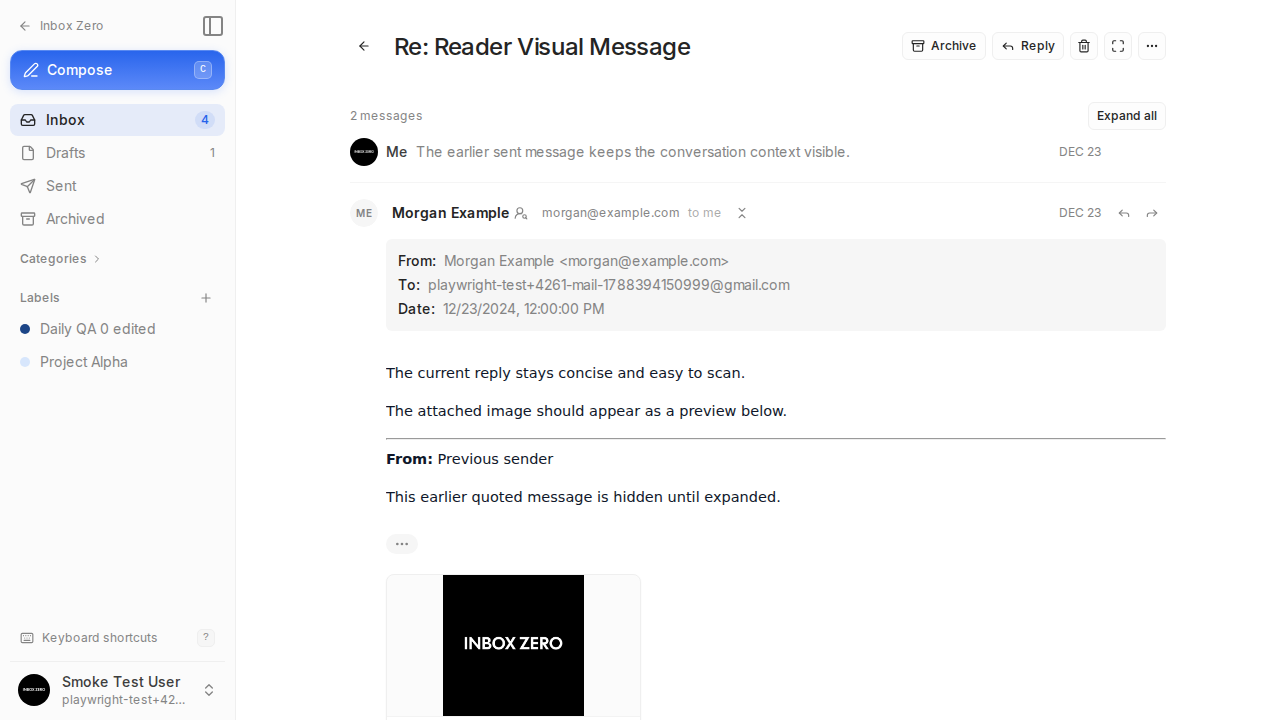Screen dimensions: 1280x720
Task: Click the trash delete icon
Action: tap(1084, 46)
